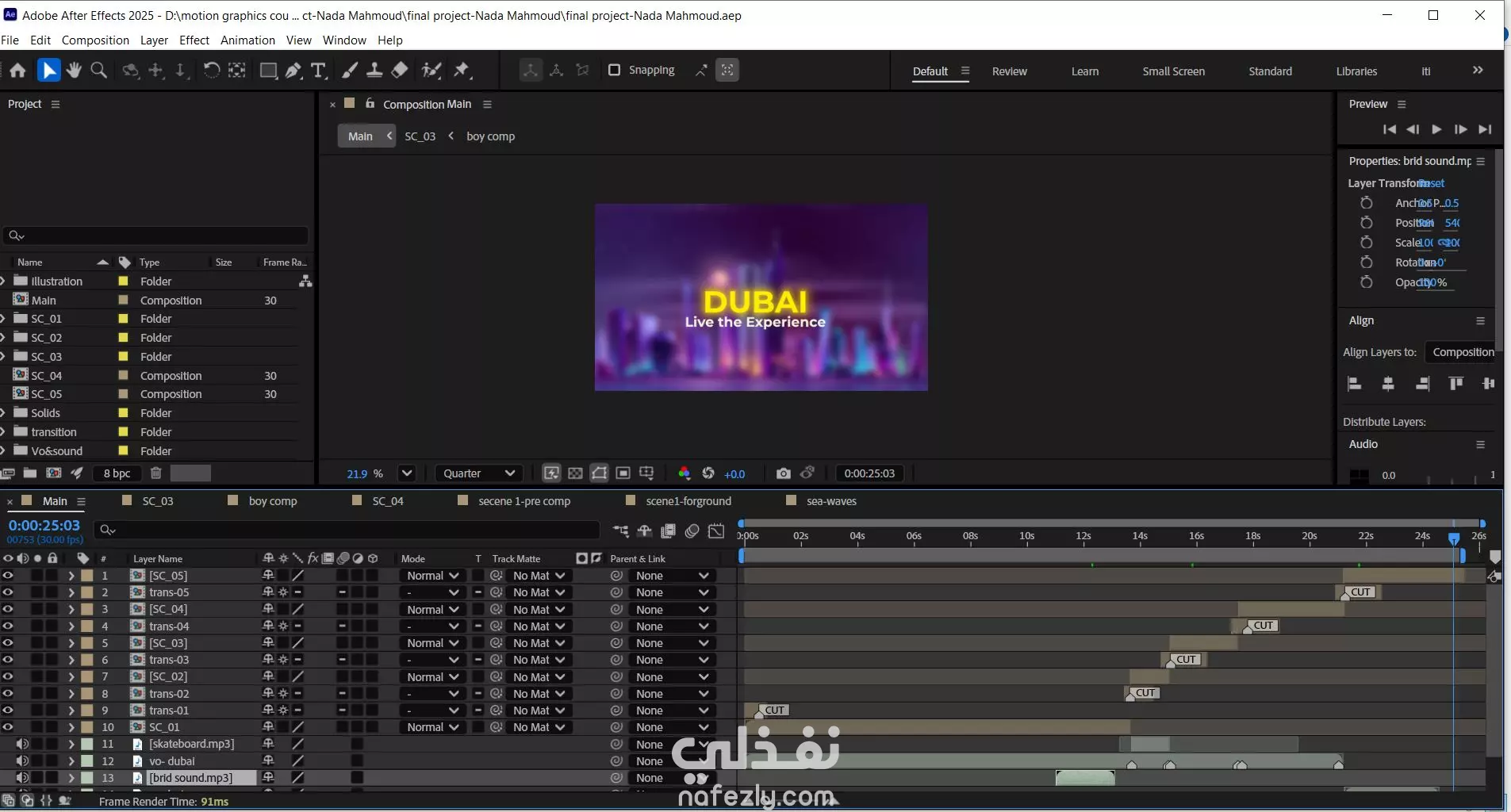Image resolution: width=1511 pixels, height=812 pixels.
Task: Select the Roto Brush tool
Action: pyautogui.click(x=431, y=71)
